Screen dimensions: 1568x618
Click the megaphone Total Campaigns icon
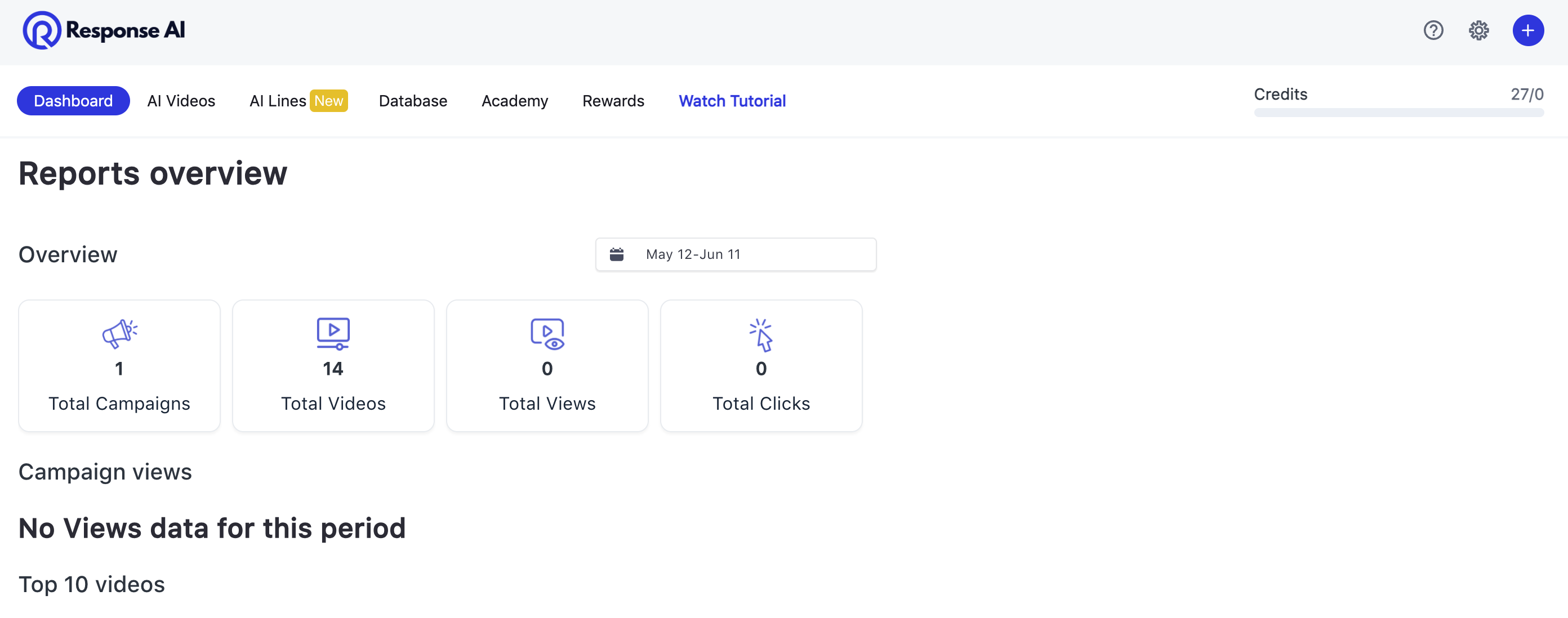tap(119, 333)
